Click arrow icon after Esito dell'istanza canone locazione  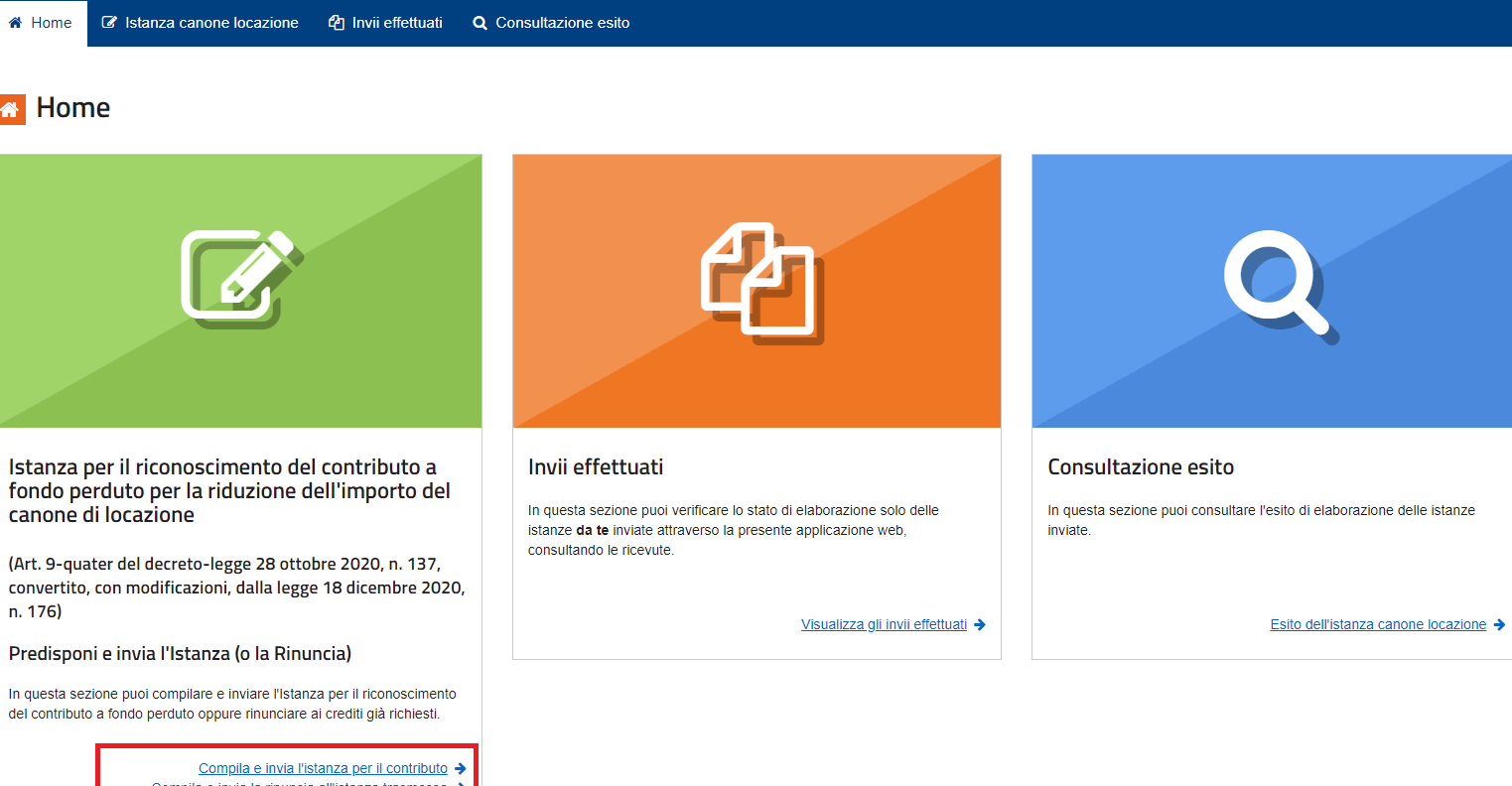point(1499,624)
